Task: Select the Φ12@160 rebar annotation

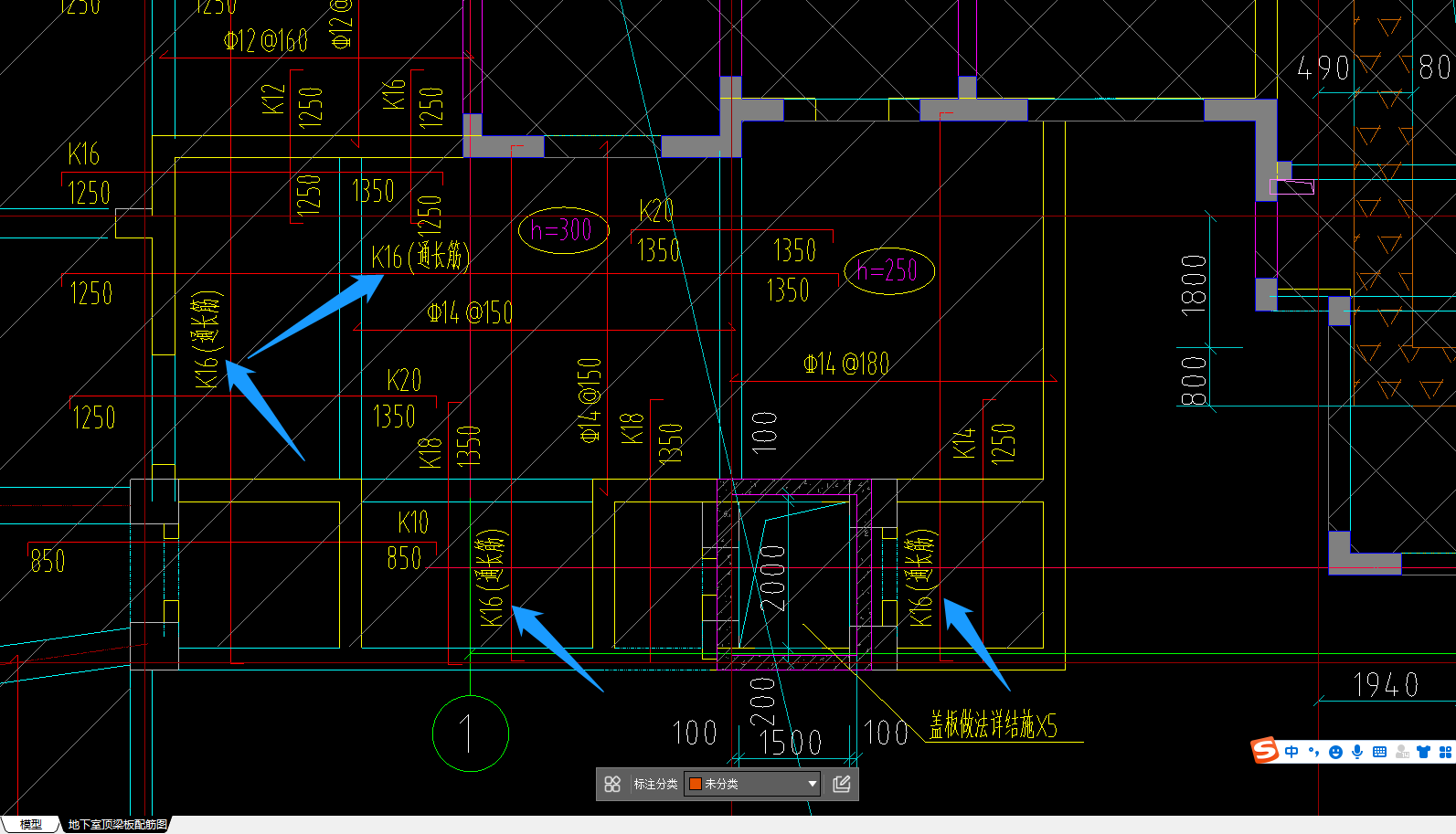Action: [265, 40]
